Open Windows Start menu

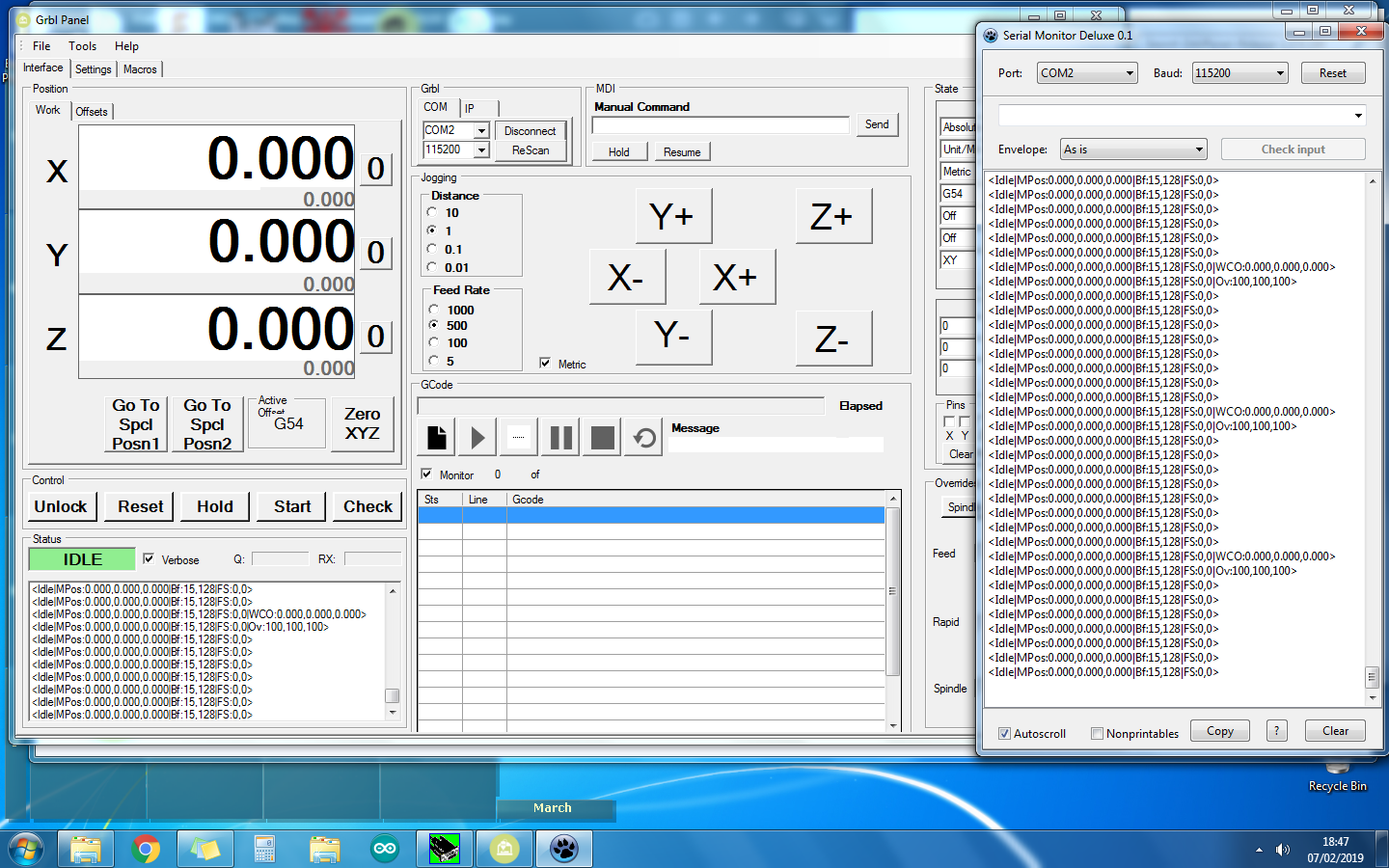pos(26,850)
